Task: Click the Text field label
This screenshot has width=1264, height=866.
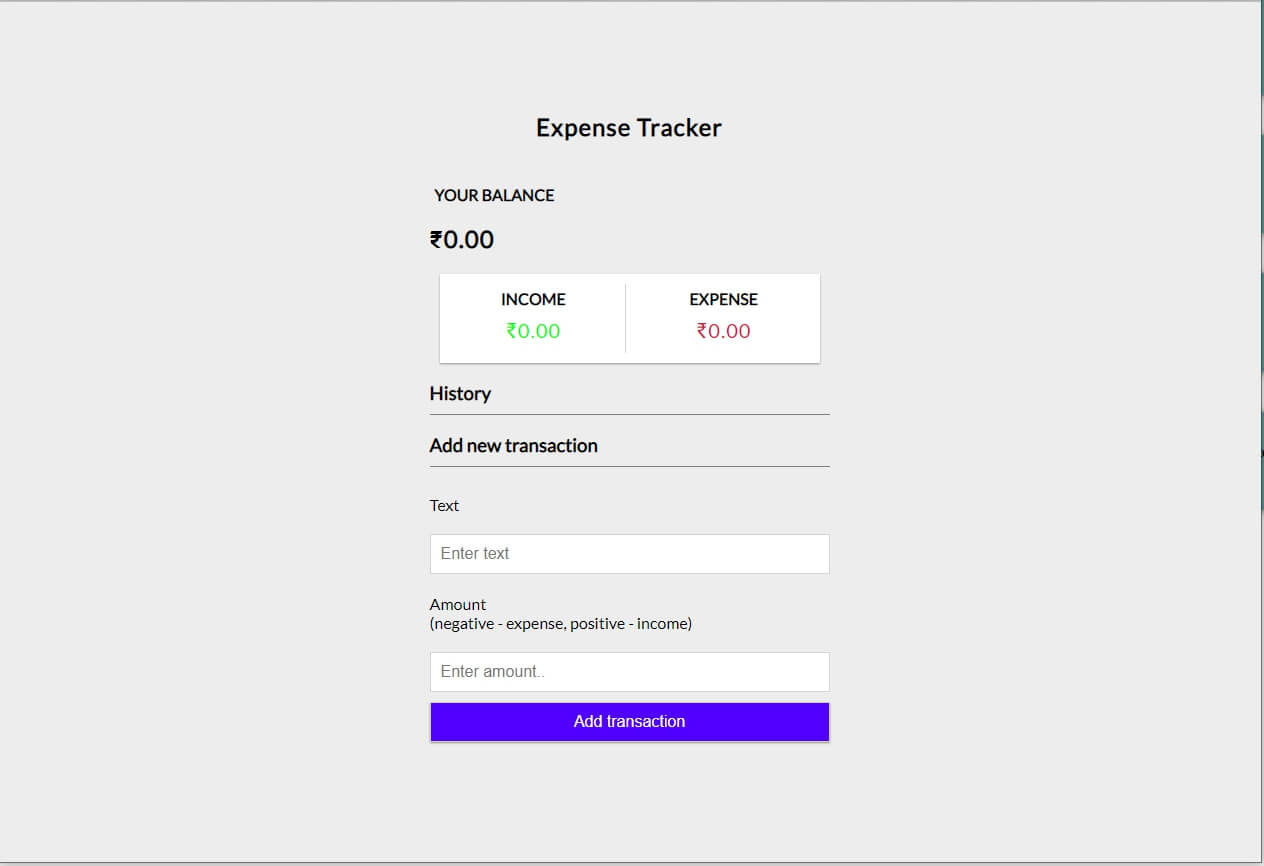Action: coord(444,506)
